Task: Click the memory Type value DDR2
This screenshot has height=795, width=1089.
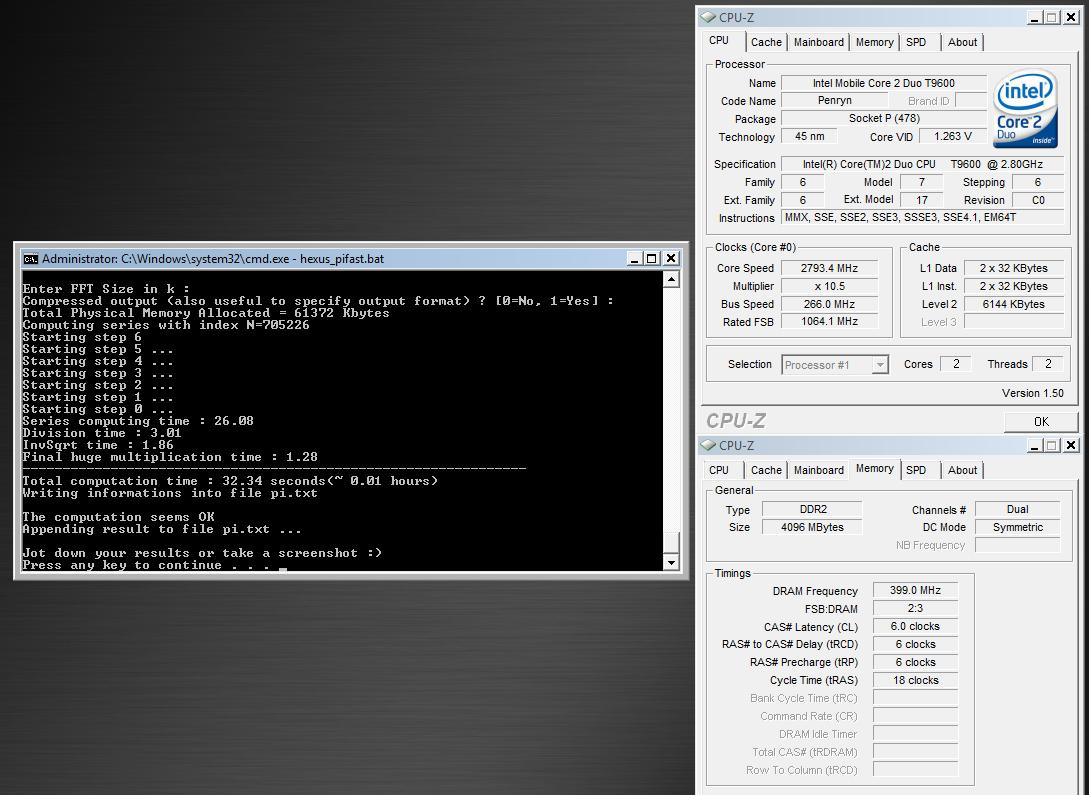Action: coord(812,509)
